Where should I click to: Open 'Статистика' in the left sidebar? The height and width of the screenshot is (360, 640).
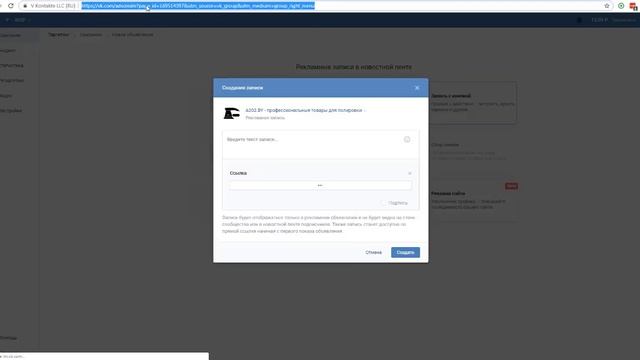tap(11, 65)
